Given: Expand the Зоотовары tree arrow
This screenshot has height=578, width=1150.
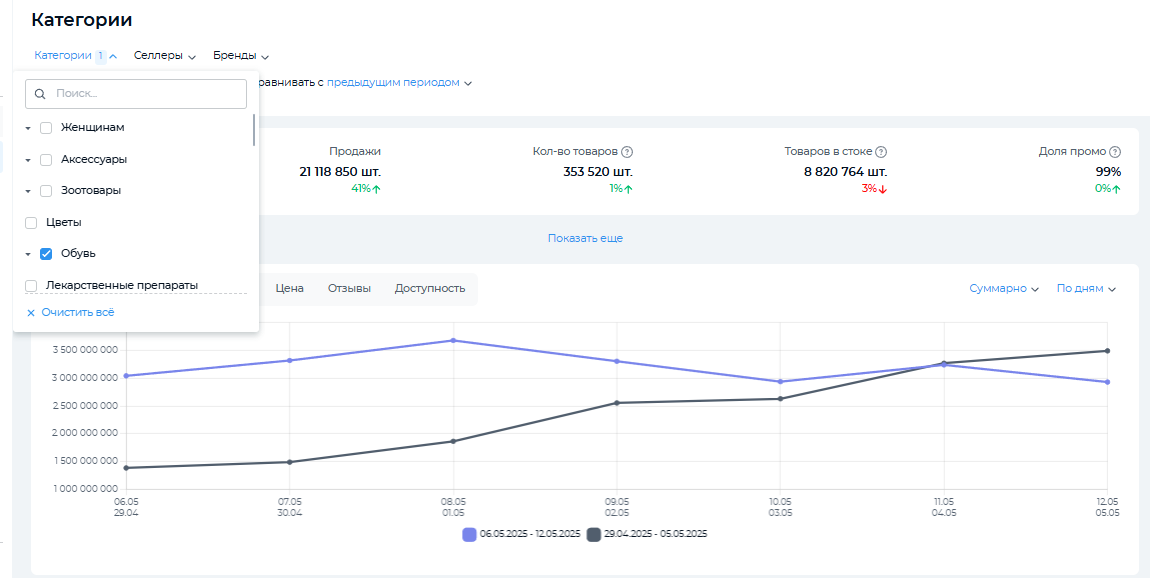Looking at the screenshot, I should click(x=28, y=191).
